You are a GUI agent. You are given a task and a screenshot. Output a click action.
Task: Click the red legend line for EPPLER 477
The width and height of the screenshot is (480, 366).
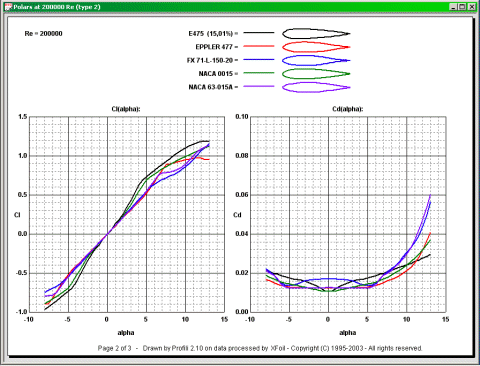(x=259, y=46)
